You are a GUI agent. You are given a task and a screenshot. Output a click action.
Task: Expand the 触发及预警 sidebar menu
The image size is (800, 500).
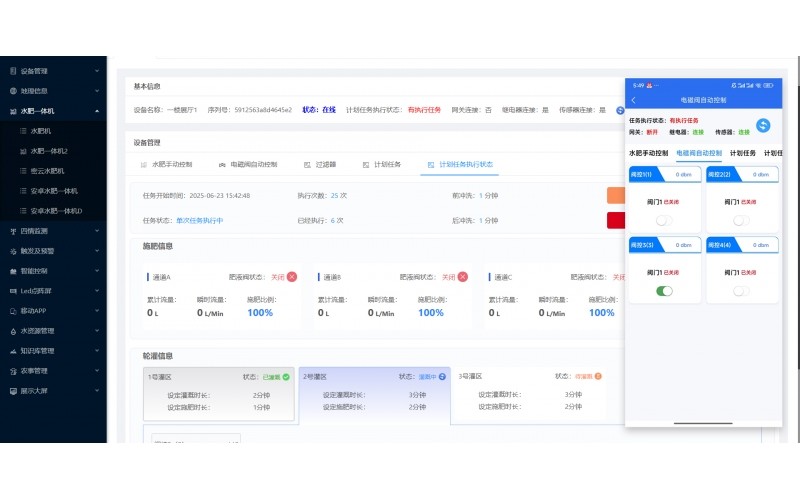96,250
